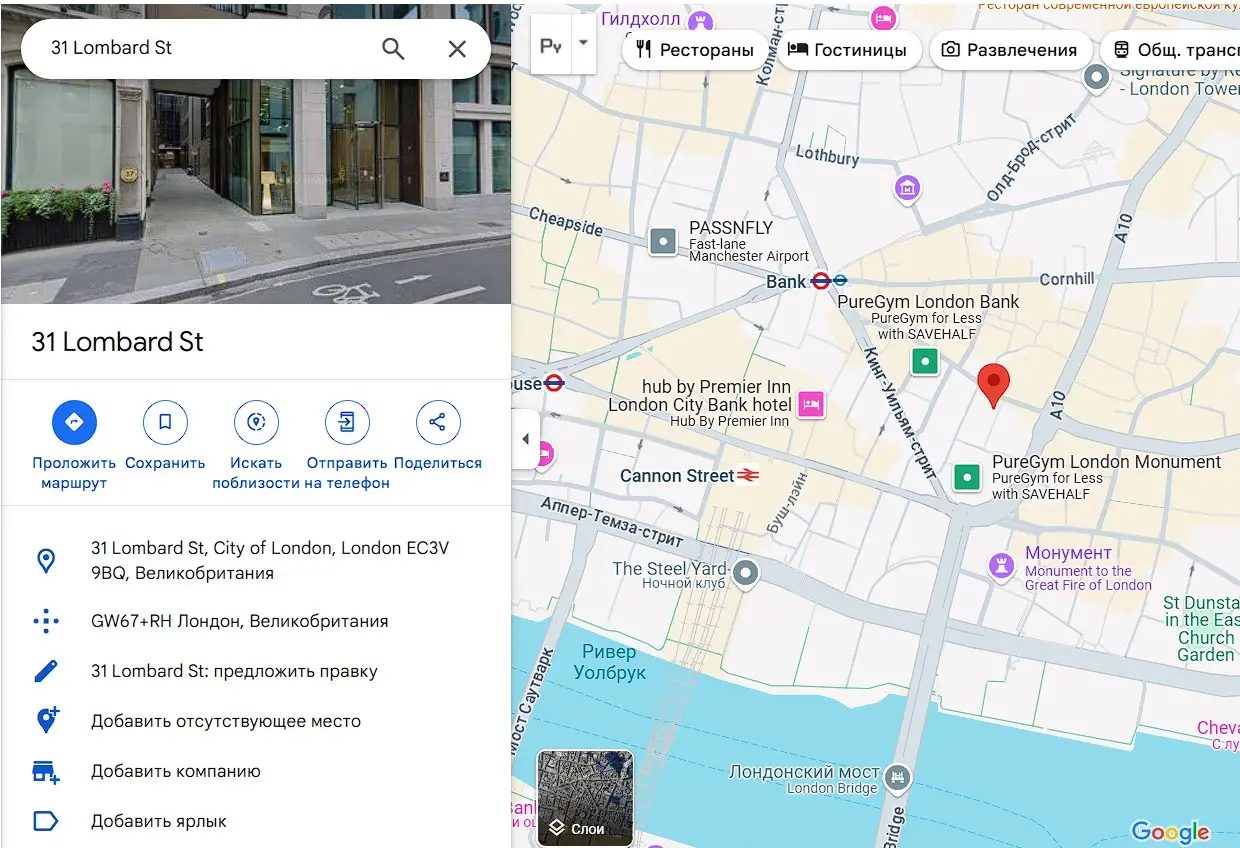Click the red location pin on map
The width and height of the screenshot is (1240, 848).
point(993,386)
